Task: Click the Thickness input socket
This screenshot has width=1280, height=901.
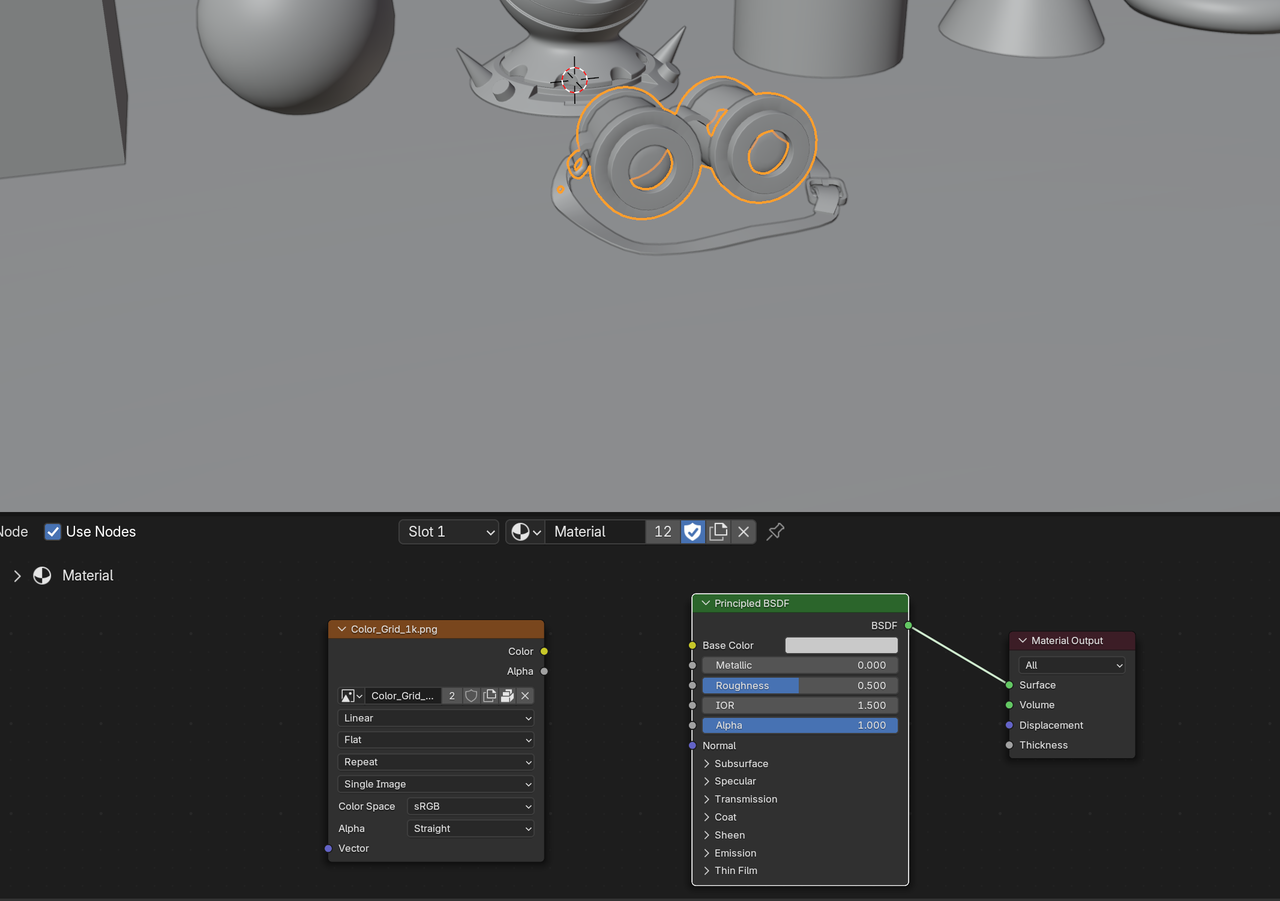Action: 1009,745
